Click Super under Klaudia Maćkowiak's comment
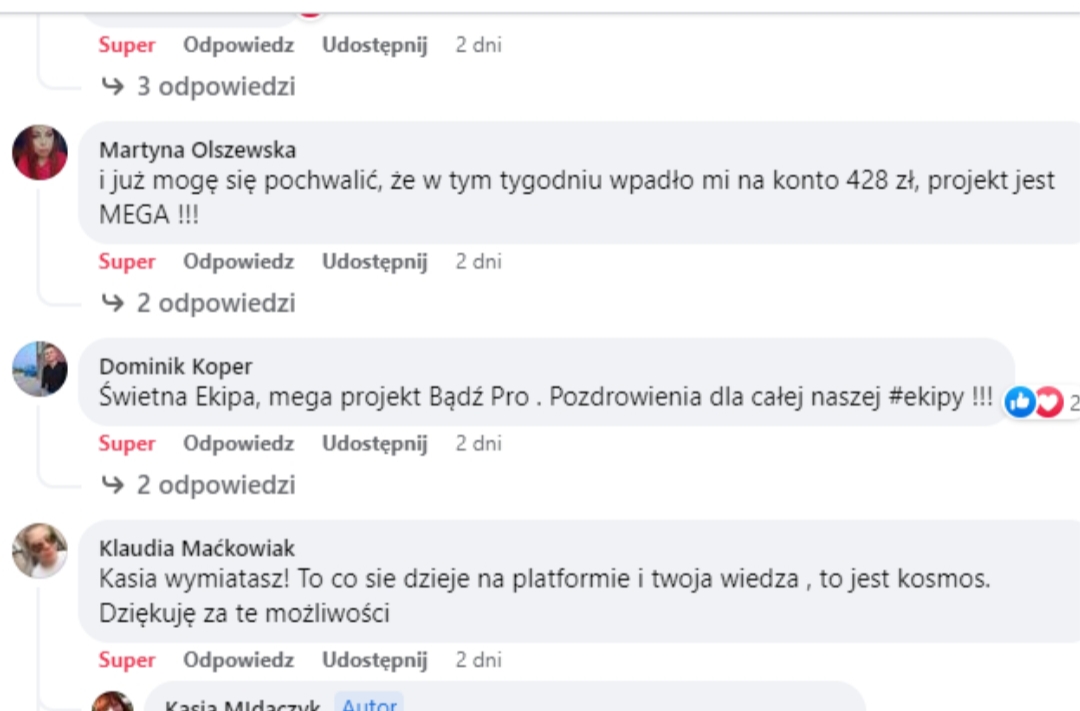This screenshot has height=711, width=1080. coord(127,660)
